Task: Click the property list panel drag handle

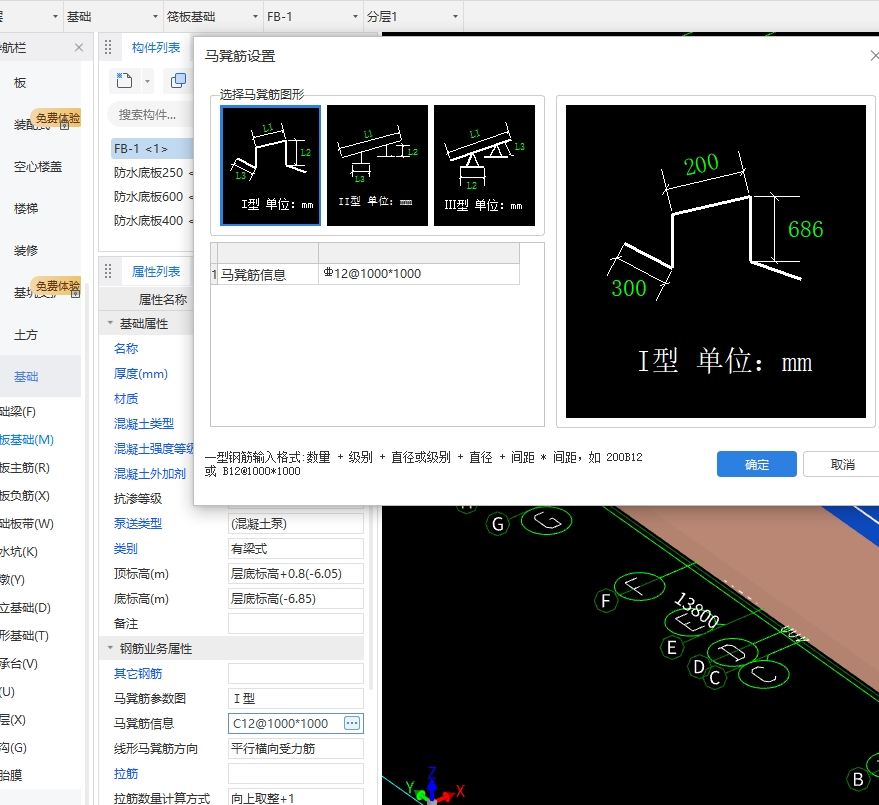Action: click(108, 272)
